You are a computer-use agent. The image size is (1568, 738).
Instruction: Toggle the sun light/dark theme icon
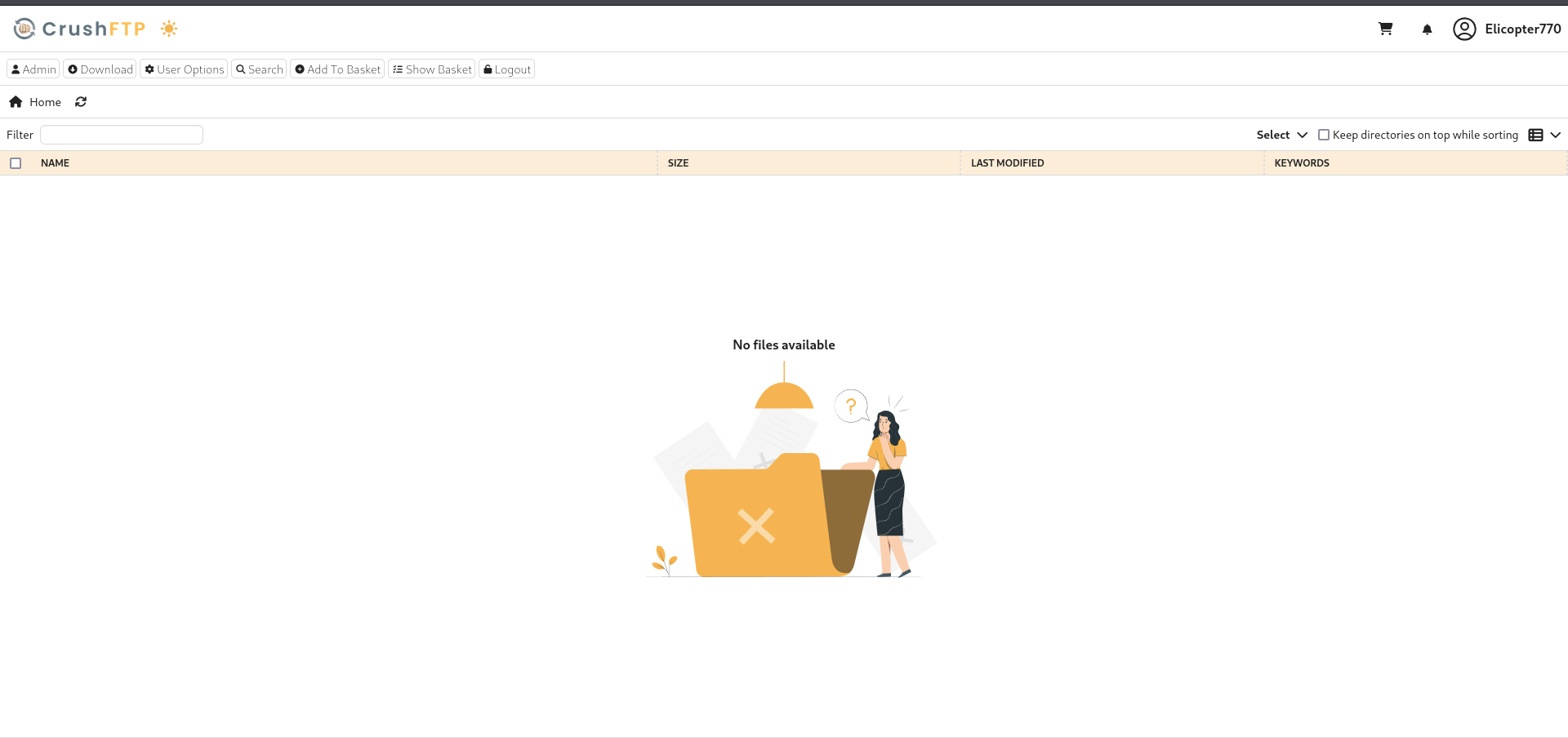(169, 29)
